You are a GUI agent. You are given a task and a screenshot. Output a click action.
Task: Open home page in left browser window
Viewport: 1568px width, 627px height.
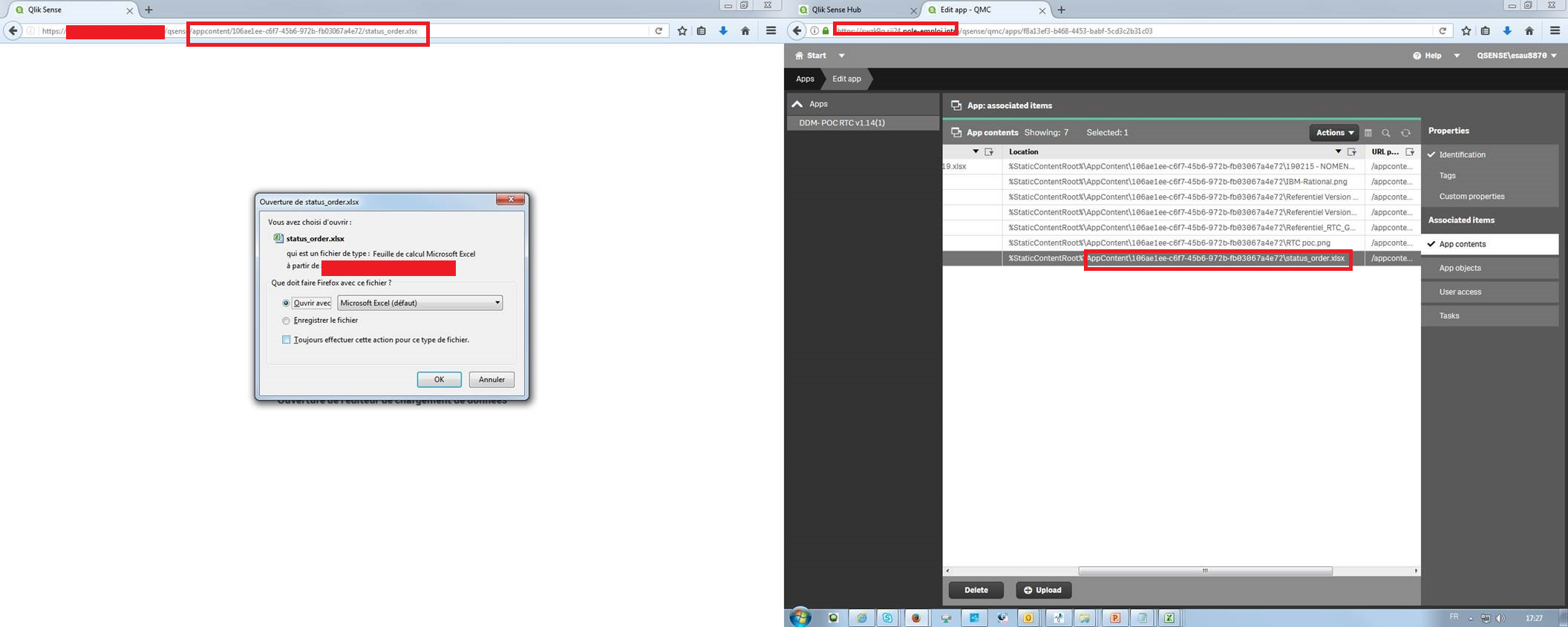[x=745, y=30]
